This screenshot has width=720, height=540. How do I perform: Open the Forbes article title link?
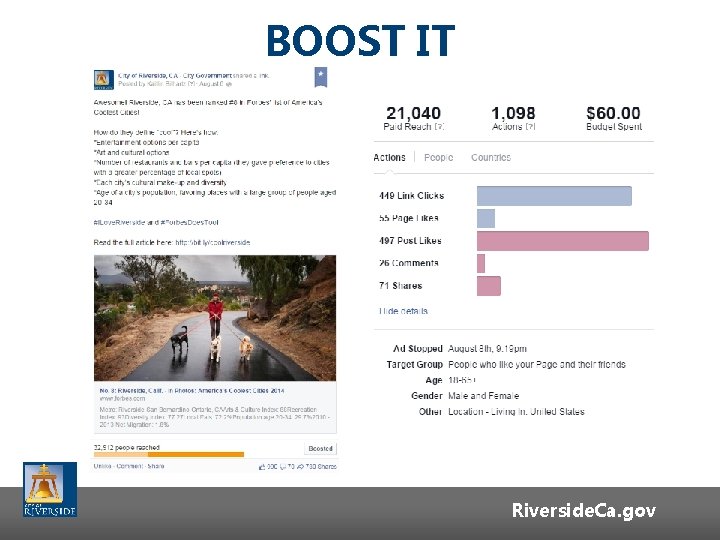click(192, 391)
